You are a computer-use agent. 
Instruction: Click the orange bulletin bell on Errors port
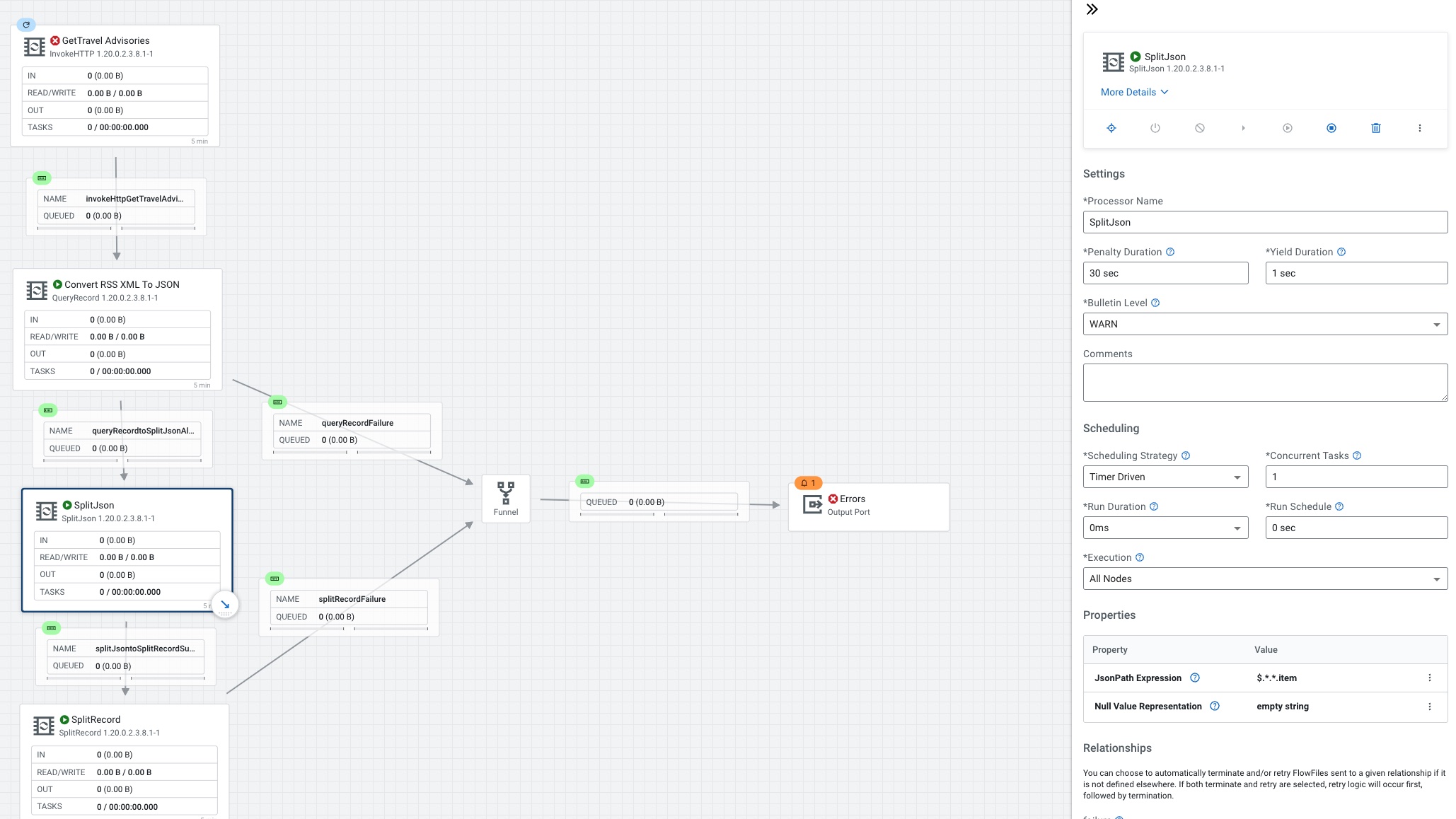point(807,483)
